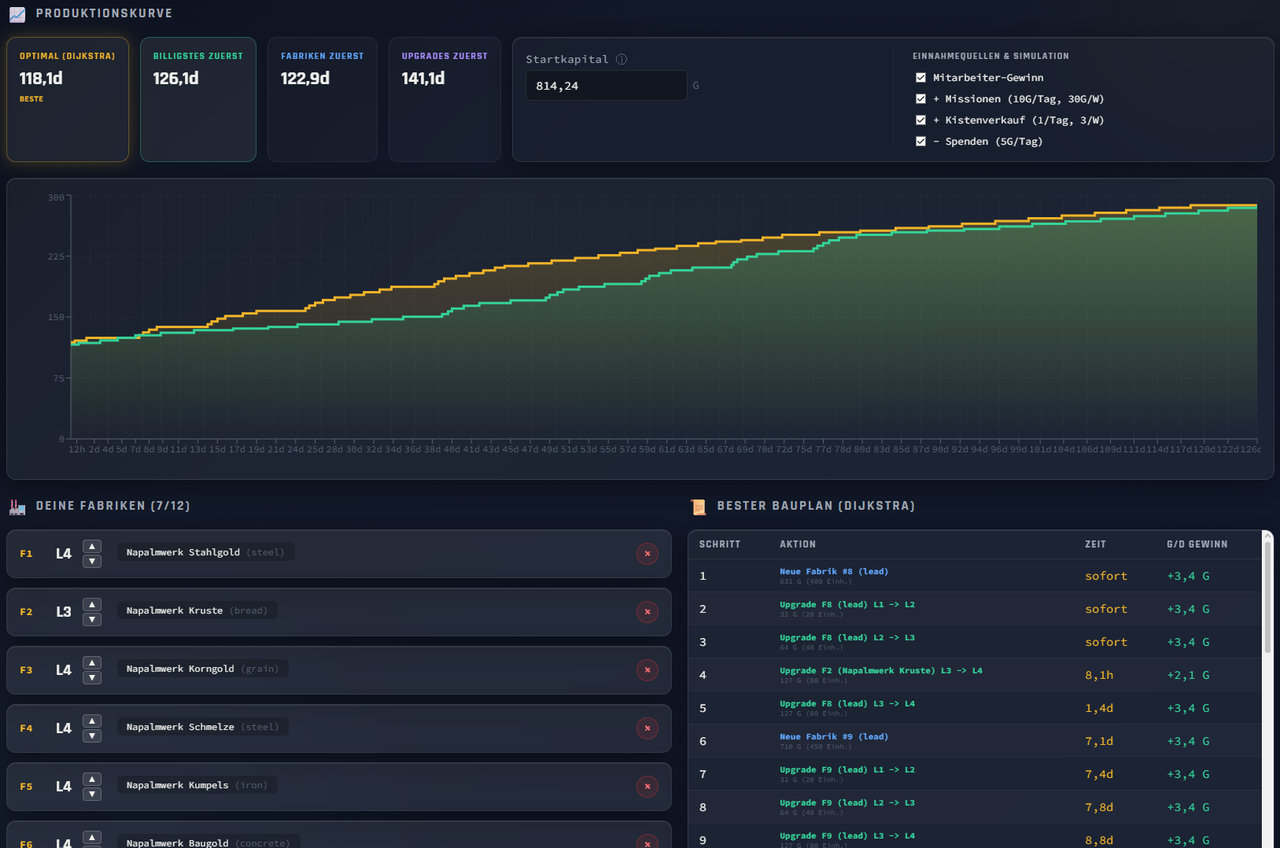Screen dimensions: 1280x848
Task: Delete the F2 Napalmwerk Kruste factory
Action: [x=647, y=611]
